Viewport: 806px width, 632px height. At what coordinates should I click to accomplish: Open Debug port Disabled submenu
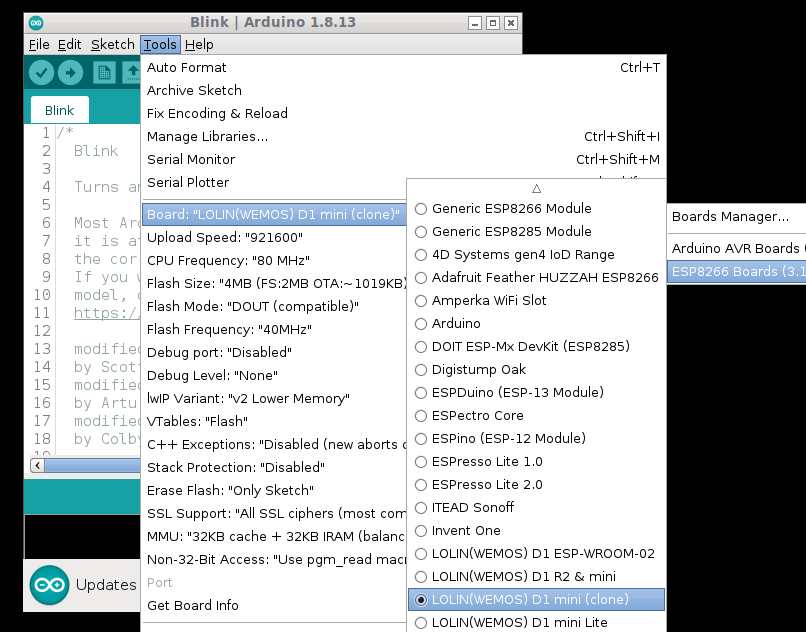pos(274,353)
